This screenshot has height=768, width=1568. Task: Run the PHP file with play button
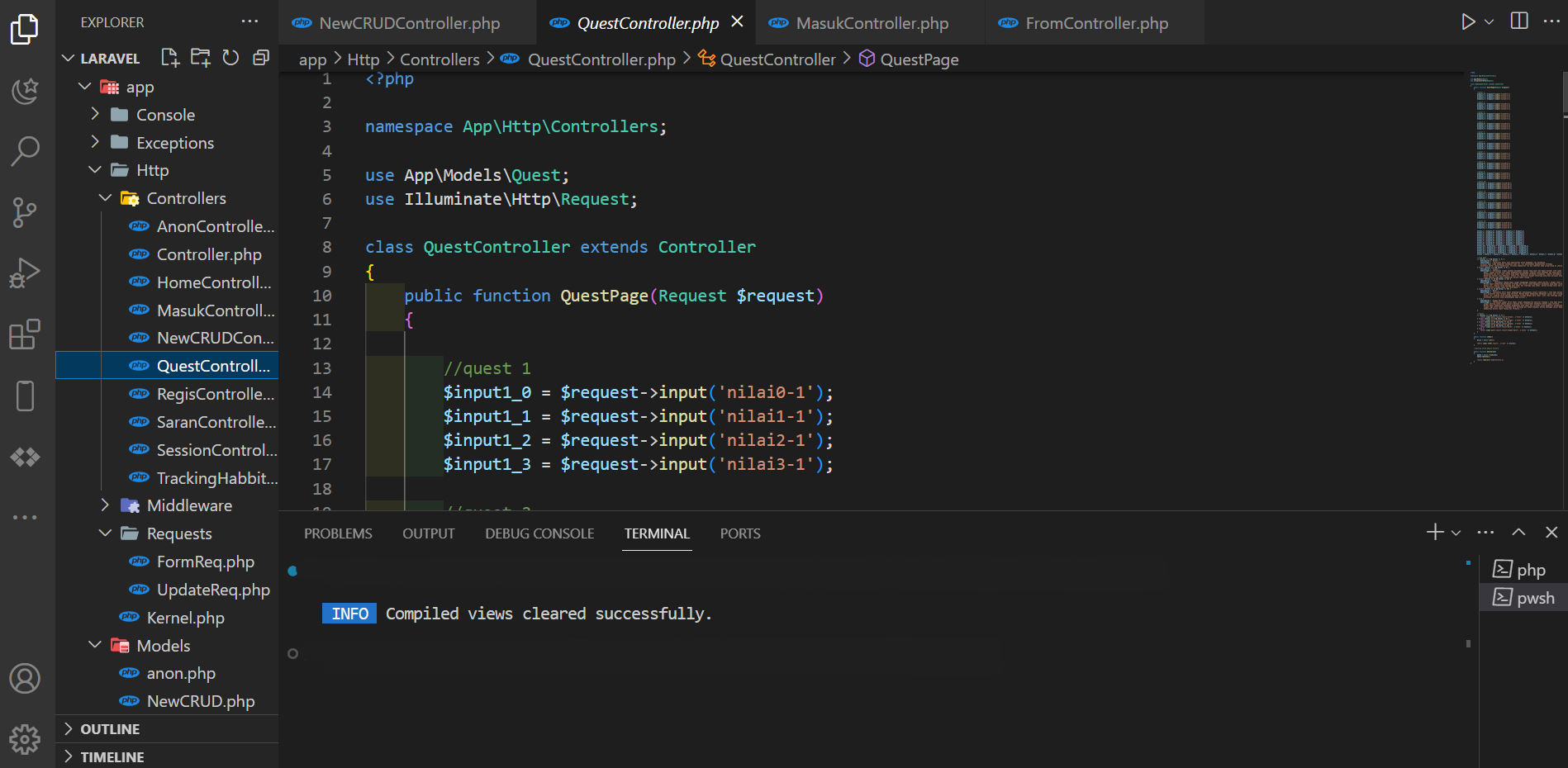[x=1467, y=21]
